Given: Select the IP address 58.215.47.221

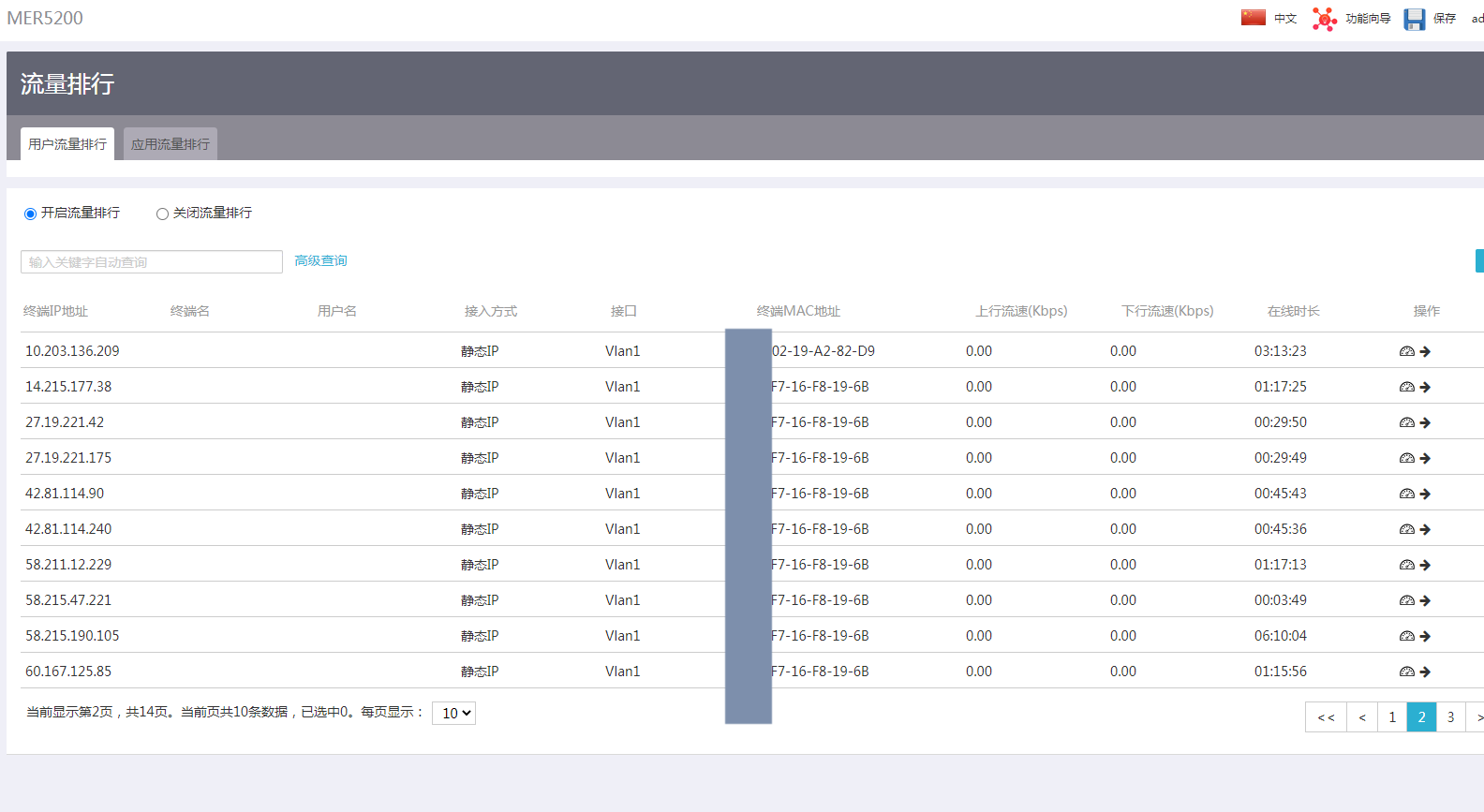Looking at the screenshot, I should point(68,600).
